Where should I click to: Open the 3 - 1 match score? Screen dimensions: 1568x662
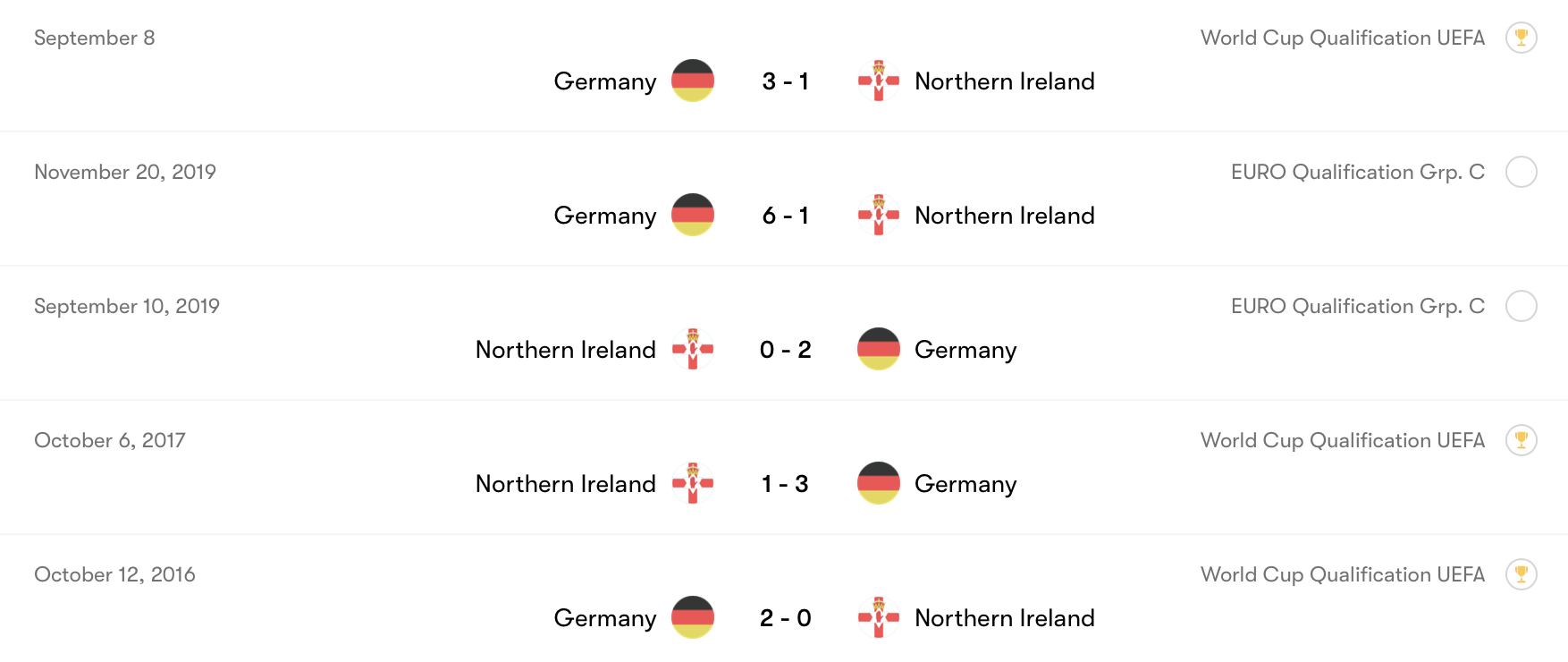785,81
